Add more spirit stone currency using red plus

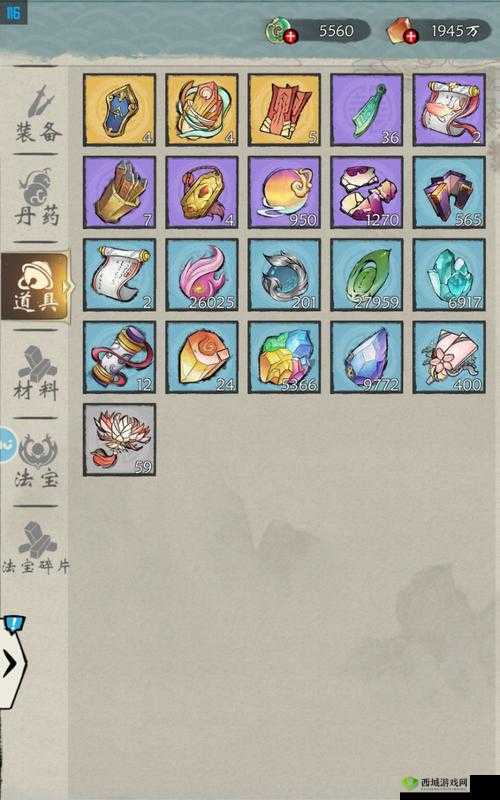pos(411,37)
